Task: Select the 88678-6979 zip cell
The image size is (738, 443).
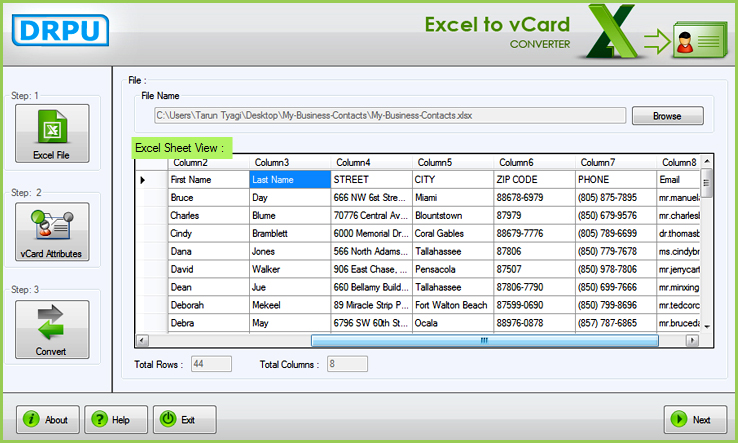Action: [534, 198]
